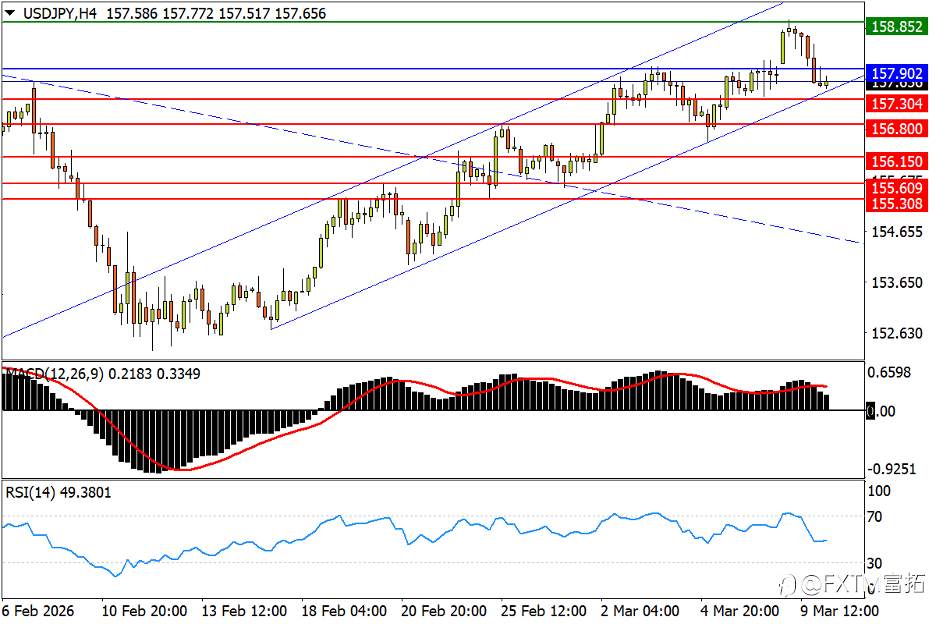Screen dimensions: 936x624
Task: Click the 6 Feb 2026 date label
Action: point(38,611)
